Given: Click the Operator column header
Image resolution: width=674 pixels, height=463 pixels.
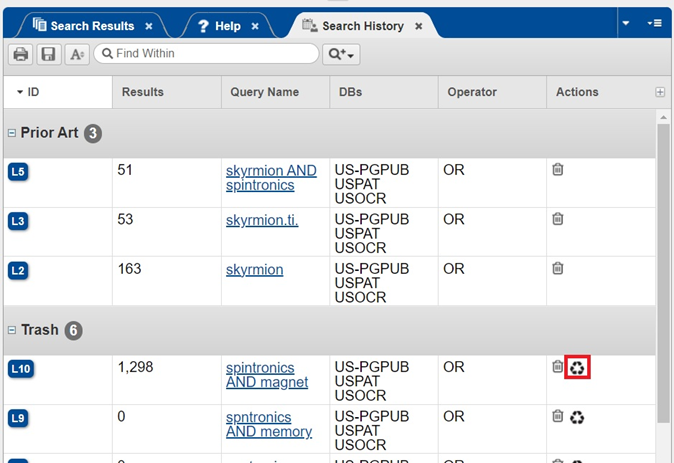Looking at the screenshot, I should [492, 92].
